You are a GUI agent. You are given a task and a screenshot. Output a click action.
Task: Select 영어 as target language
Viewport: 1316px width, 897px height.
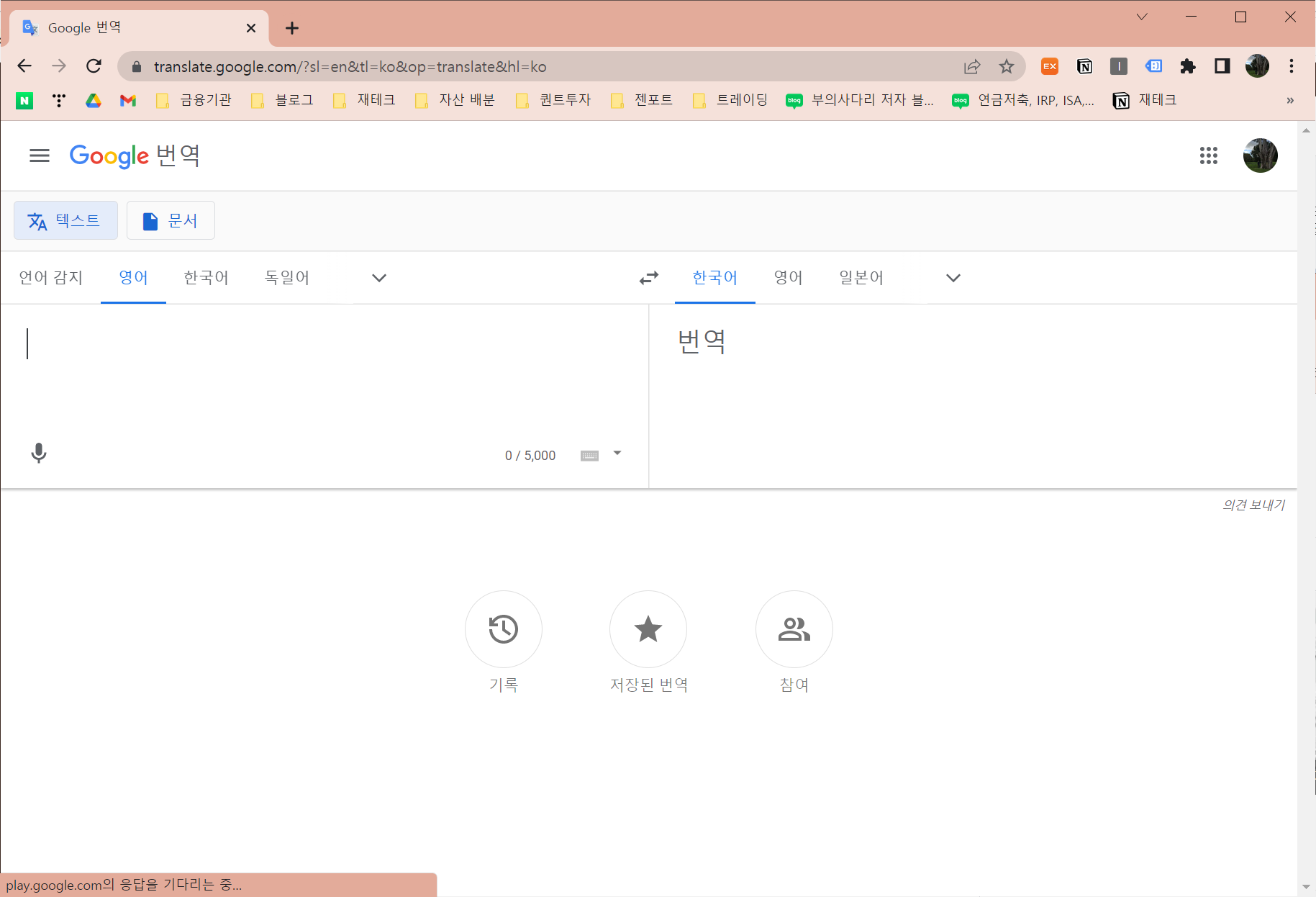click(789, 278)
